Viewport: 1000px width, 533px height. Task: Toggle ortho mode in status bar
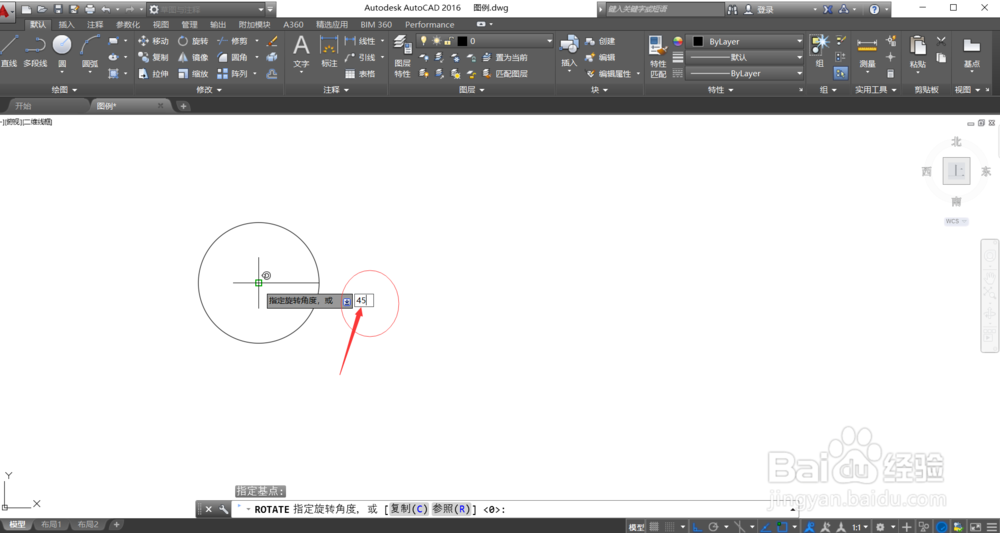coord(698,527)
